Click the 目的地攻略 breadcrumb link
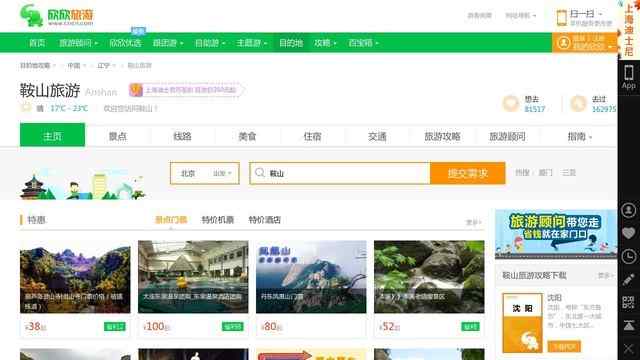Image resolution: width=640 pixels, height=360 pixels. click(x=35, y=65)
